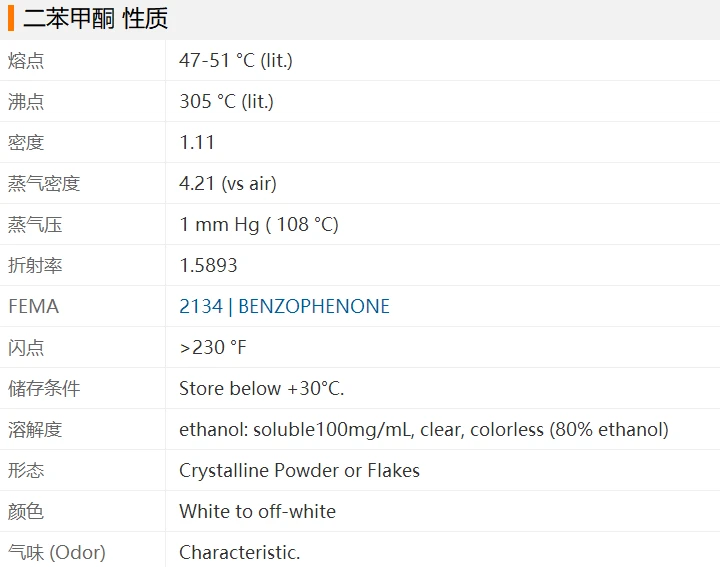Viewport: 720px width, 567px height.
Task: Click the orange bar beside section title
Action: tap(11, 19)
